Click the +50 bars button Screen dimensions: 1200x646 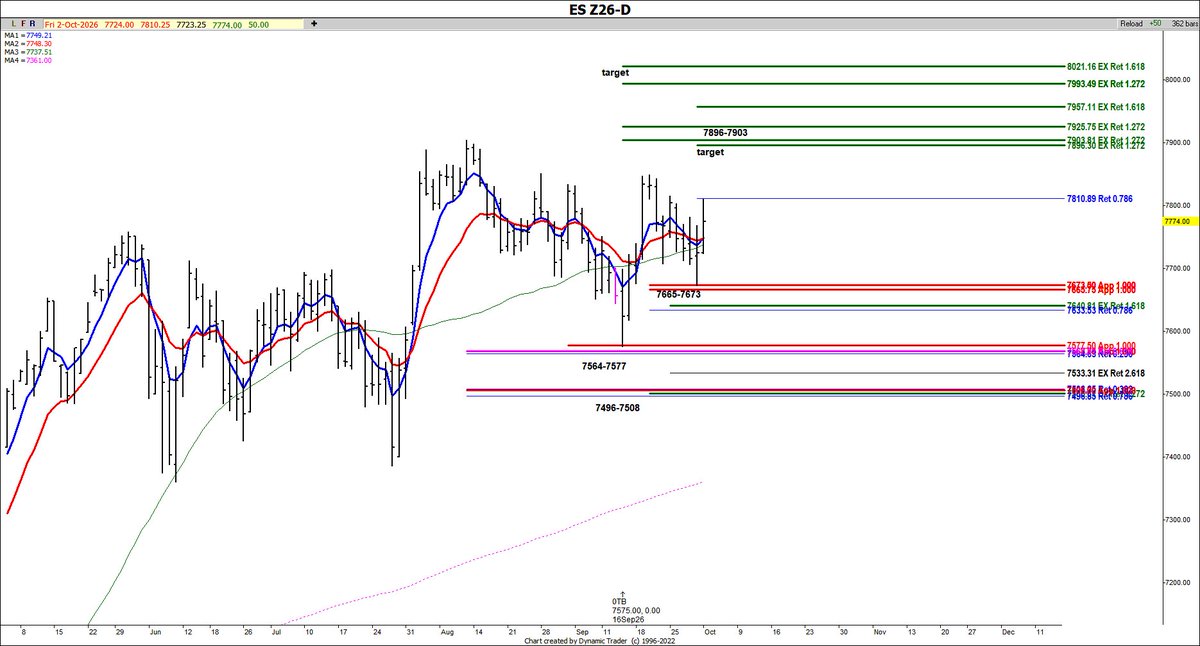(1155, 22)
